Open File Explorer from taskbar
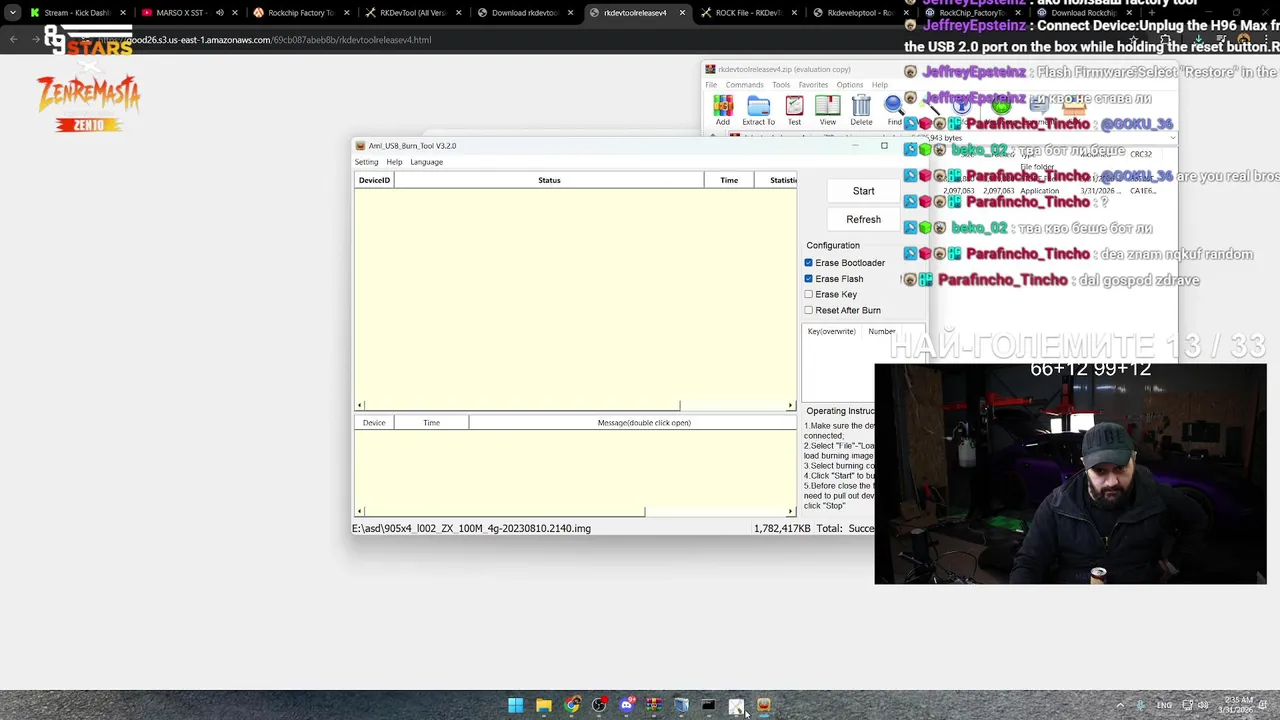1280x720 pixels. 543,705
